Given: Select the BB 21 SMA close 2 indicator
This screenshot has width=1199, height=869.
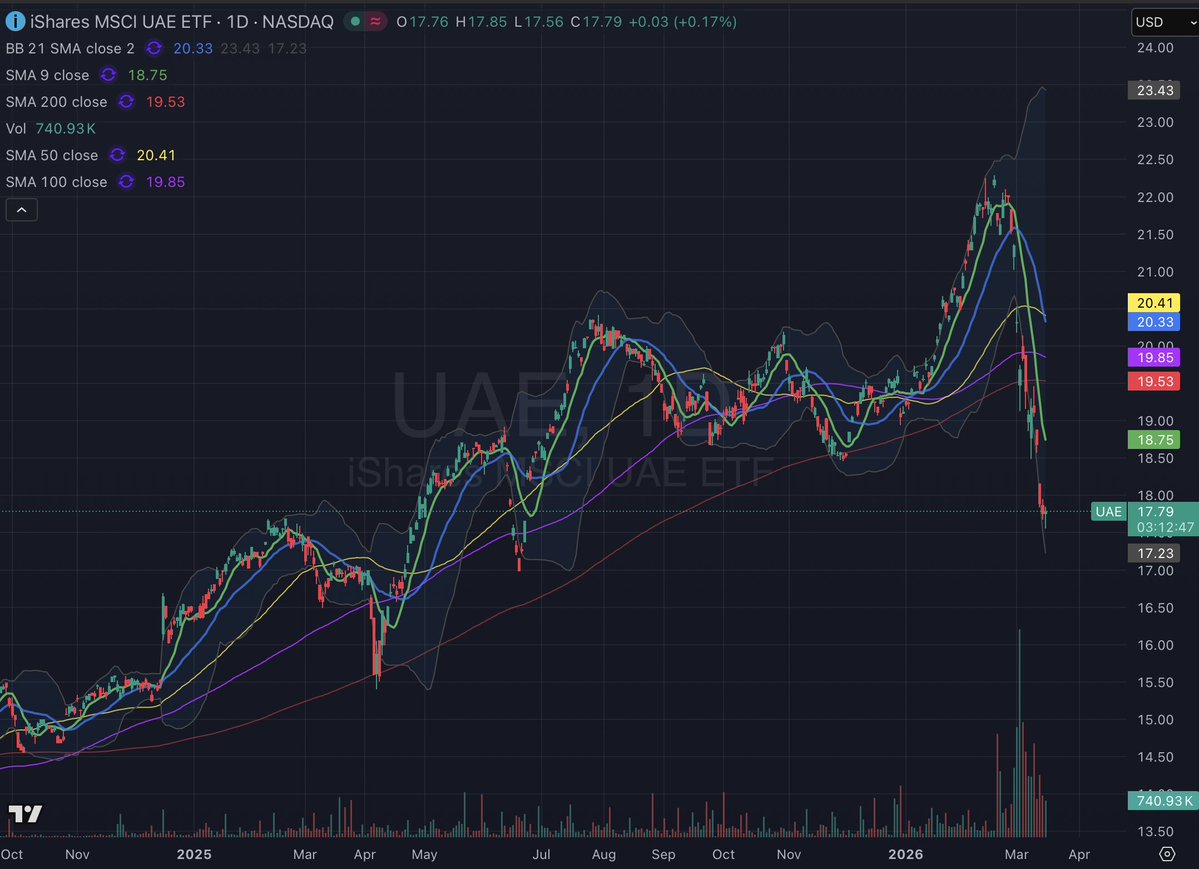Looking at the screenshot, I should [70, 48].
